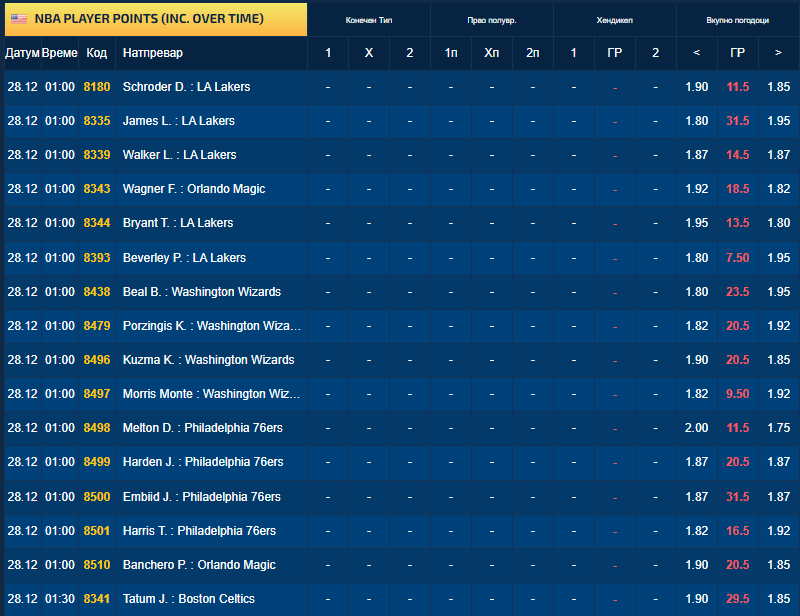Screen dimensions: 800x616
Task: Click the 01:30 time in Tatum J. row
Action: [60, 599]
